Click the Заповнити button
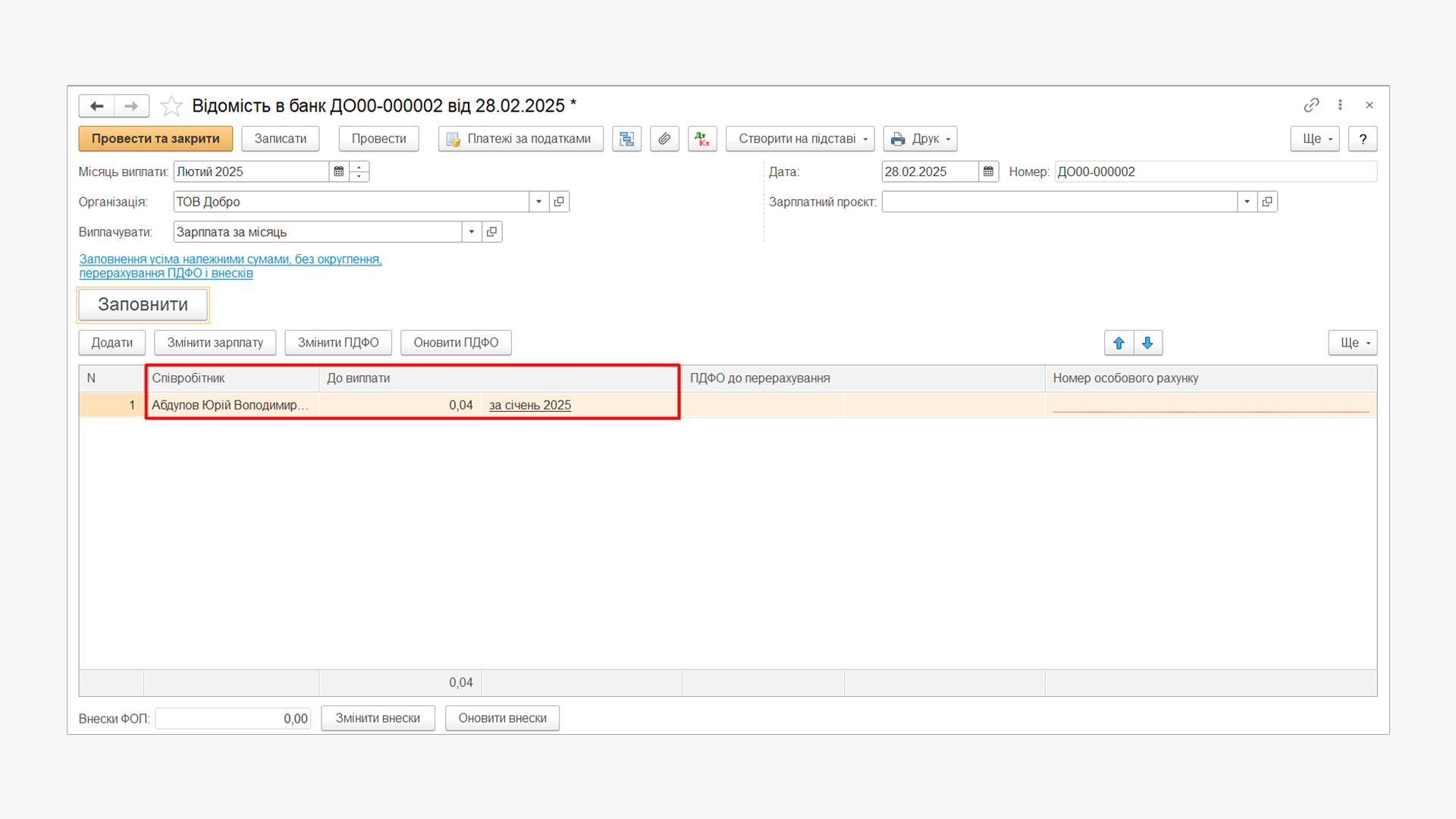Image resolution: width=1456 pixels, height=819 pixels. click(143, 305)
